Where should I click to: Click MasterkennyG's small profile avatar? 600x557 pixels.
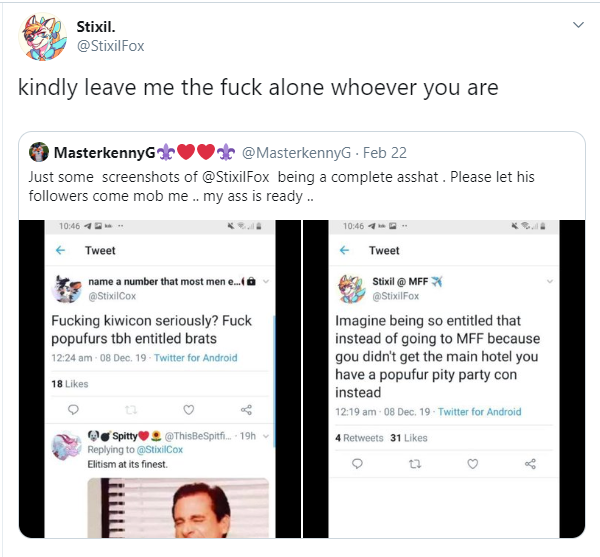pos(39,152)
